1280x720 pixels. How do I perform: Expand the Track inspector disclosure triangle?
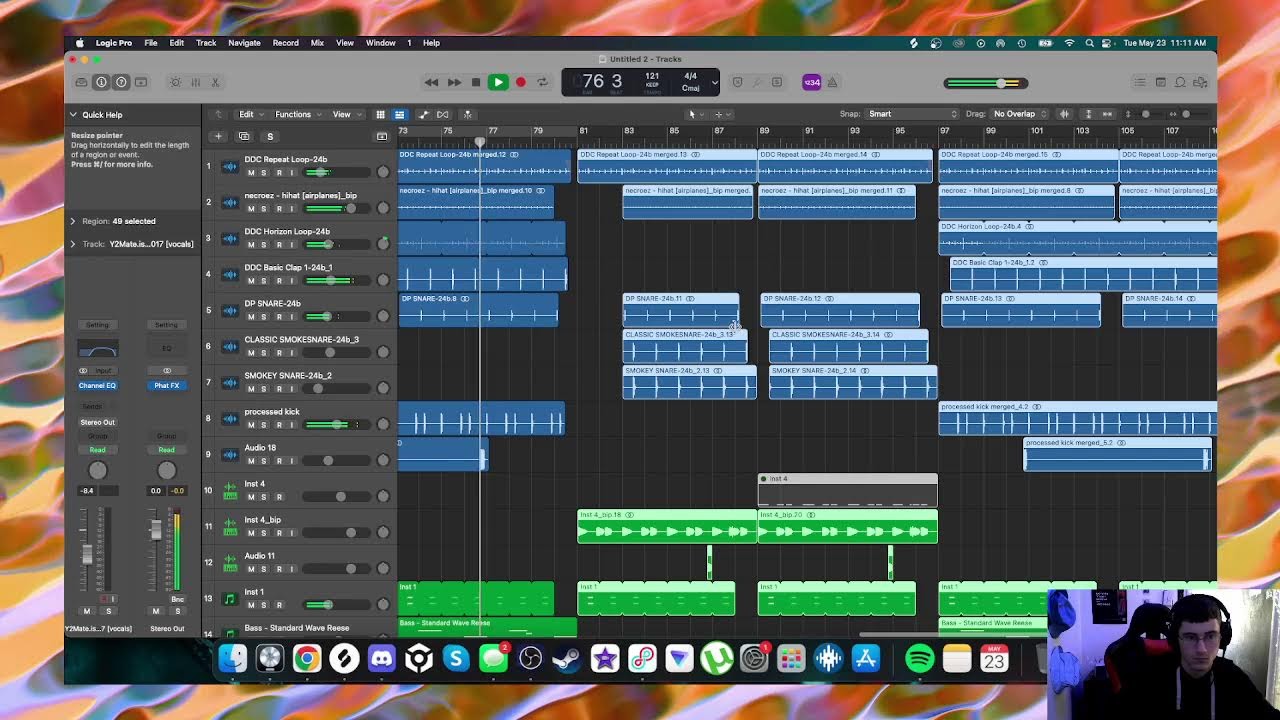[x=73, y=244]
